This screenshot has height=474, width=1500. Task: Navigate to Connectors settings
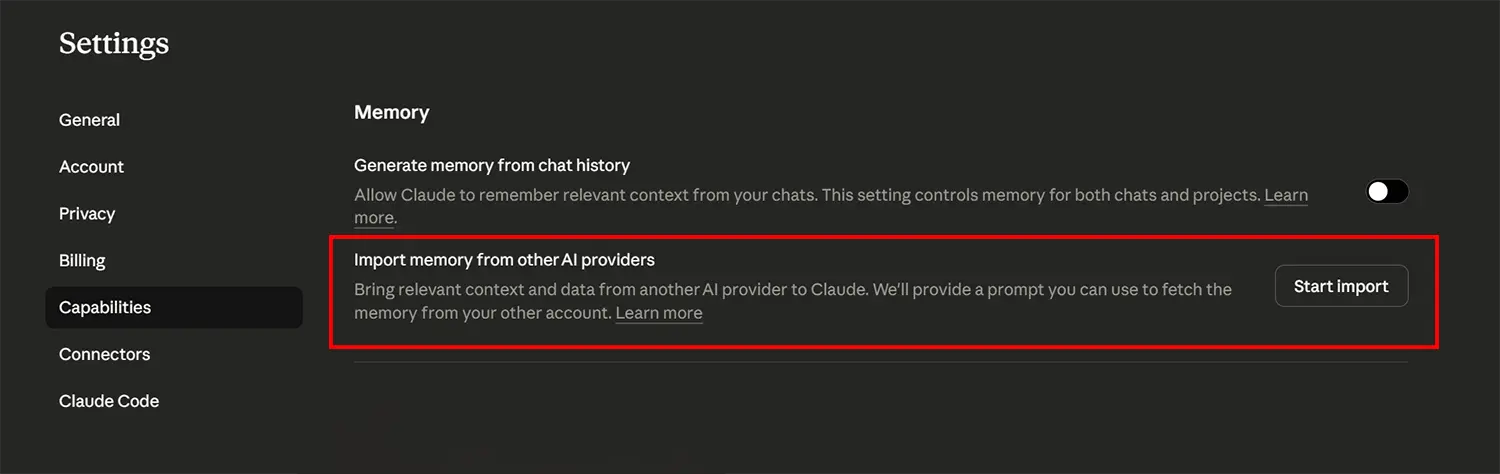104,355
